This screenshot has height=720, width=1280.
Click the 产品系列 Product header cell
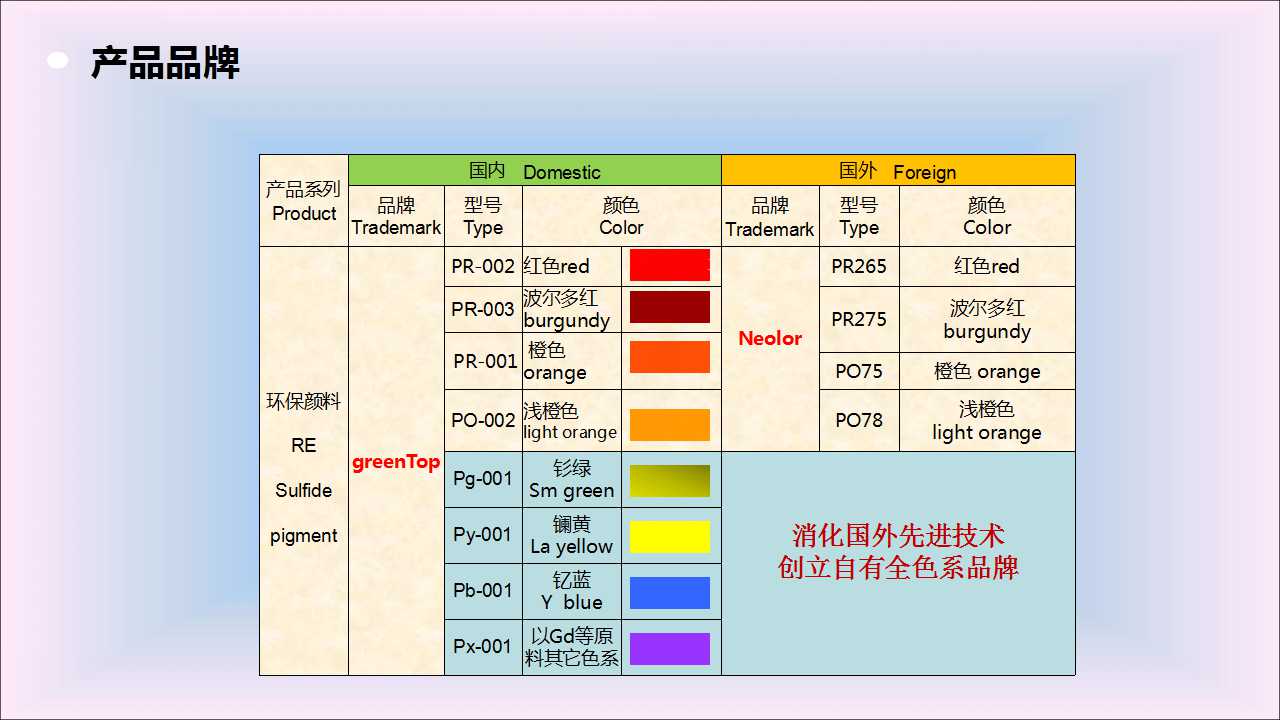tap(304, 201)
